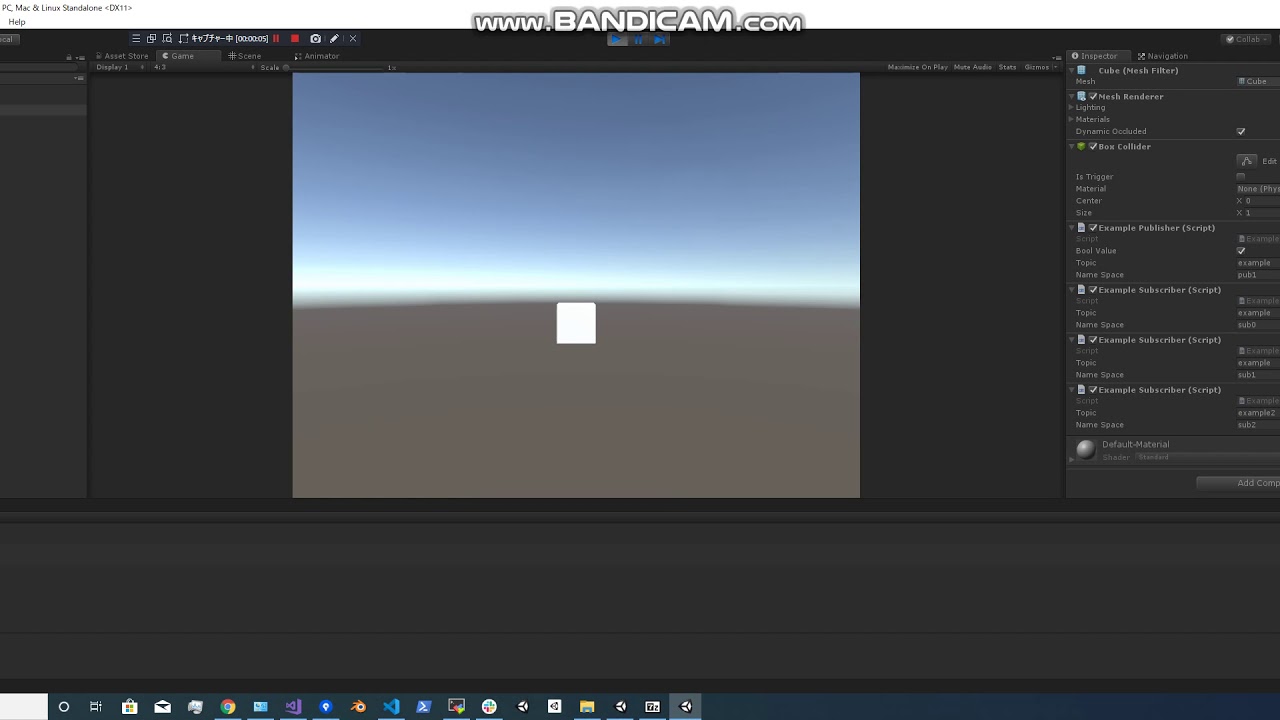Collapse the Box Collider component
1280x720 pixels.
pos(1072,147)
